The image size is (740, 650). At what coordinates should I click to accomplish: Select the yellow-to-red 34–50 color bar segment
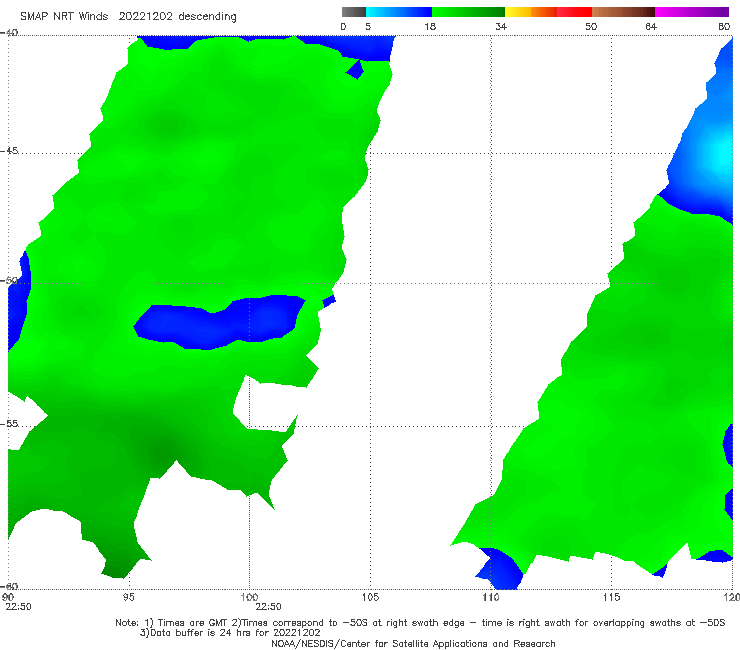click(x=548, y=12)
